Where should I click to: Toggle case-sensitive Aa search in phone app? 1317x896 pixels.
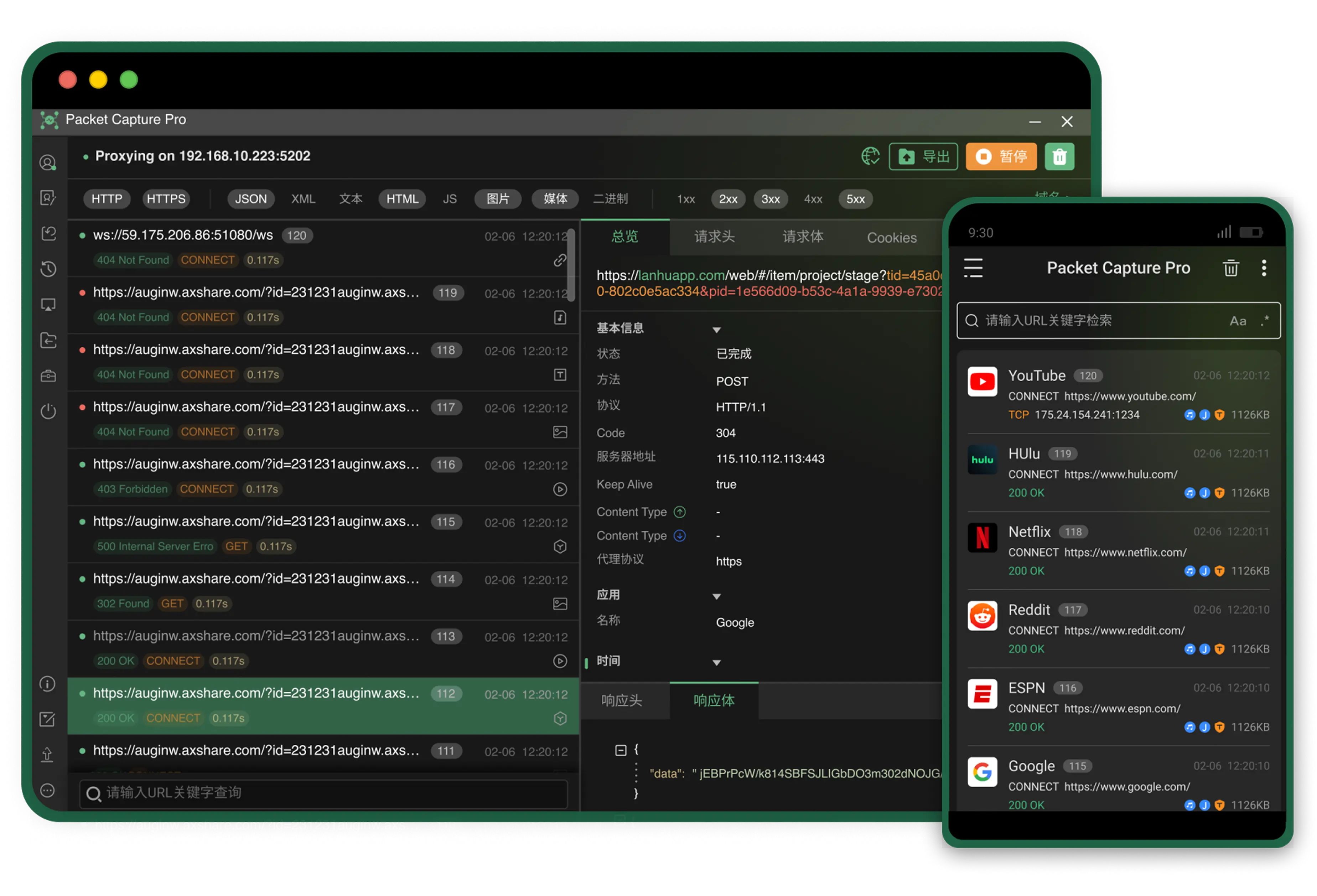(1238, 321)
